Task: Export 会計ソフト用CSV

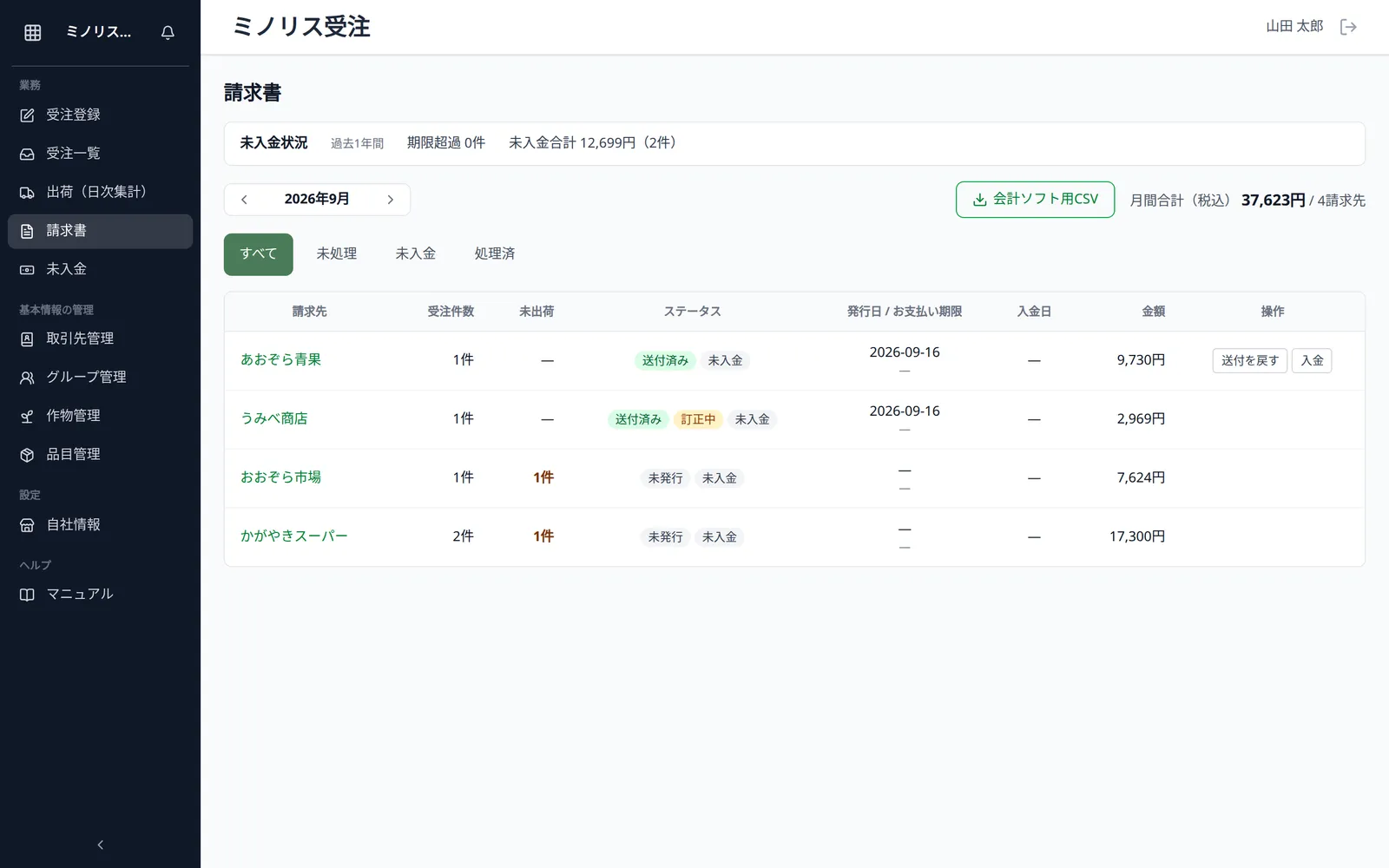Action: click(1035, 200)
